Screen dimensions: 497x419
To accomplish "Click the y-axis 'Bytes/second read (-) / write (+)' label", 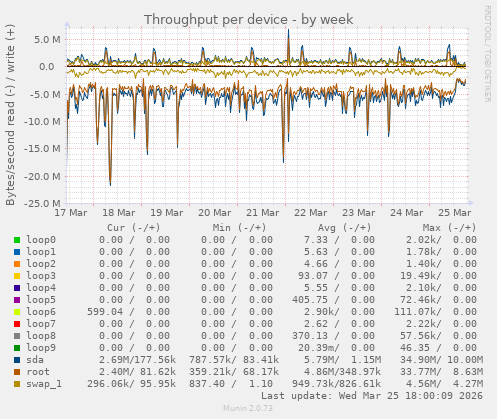I will pyautogui.click(x=10, y=115).
